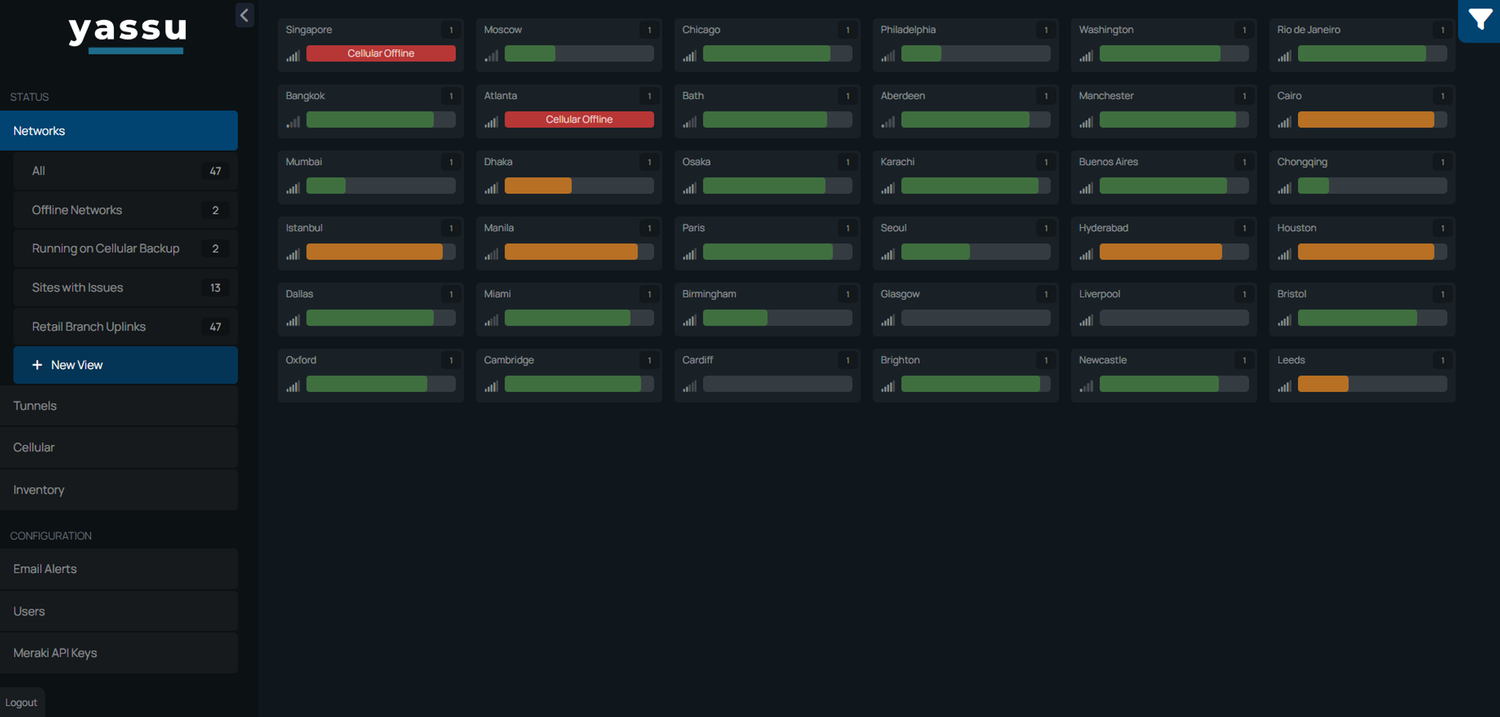Expand the Cellular section

[118, 447]
